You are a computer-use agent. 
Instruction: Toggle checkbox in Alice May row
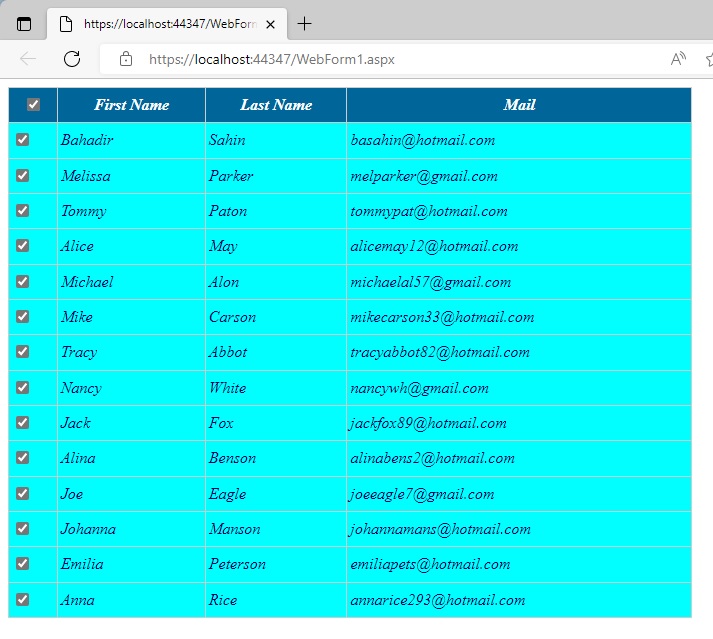click(22, 246)
